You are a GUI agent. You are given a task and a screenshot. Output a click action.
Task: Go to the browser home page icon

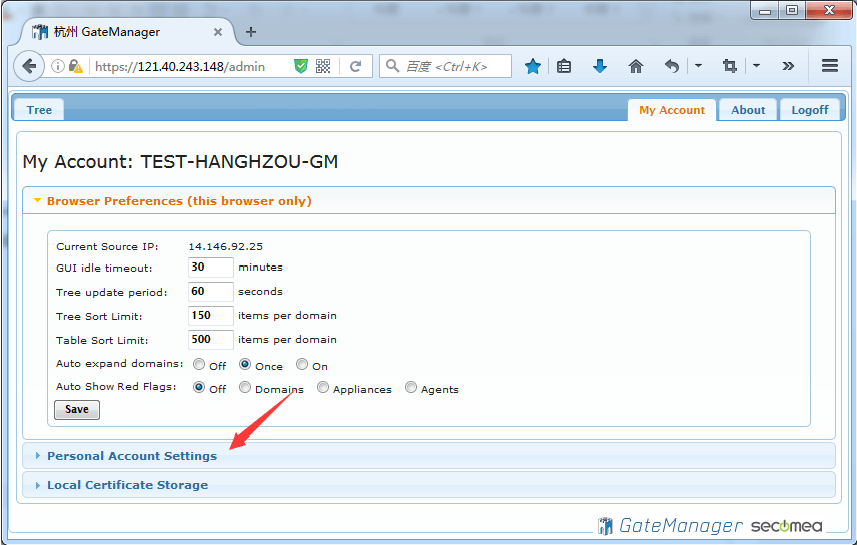coord(635,66)
